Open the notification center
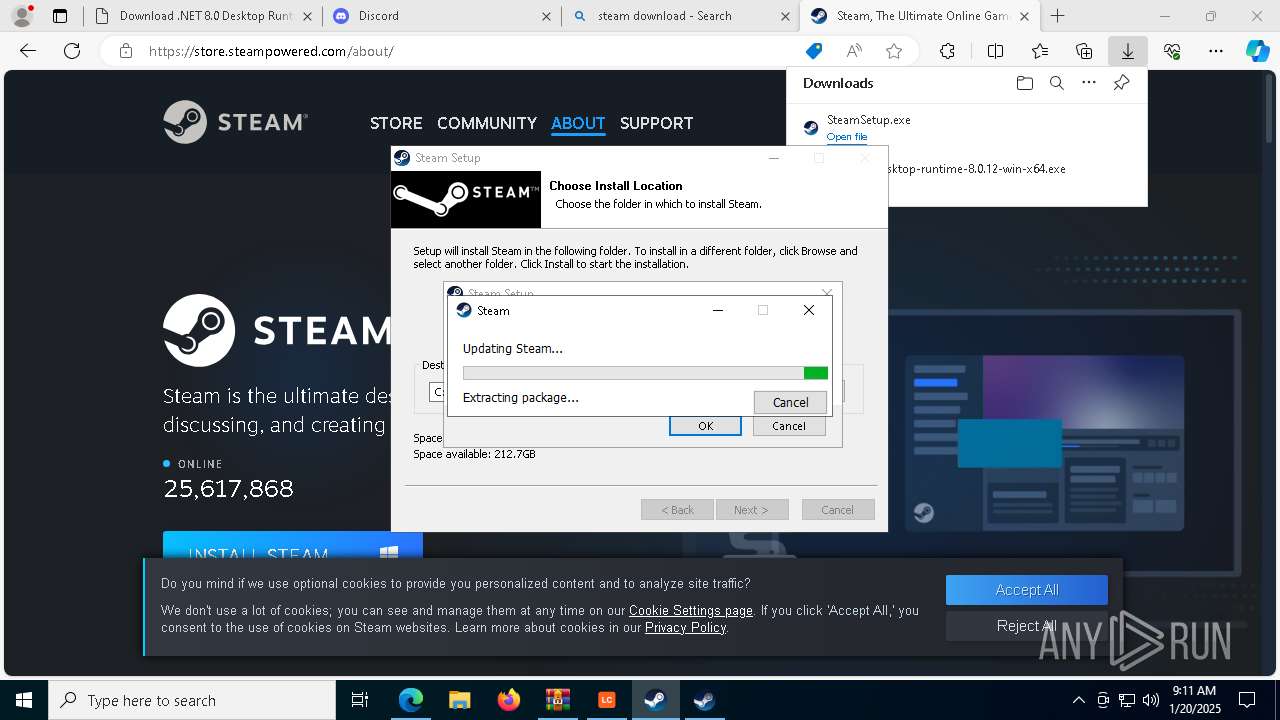 pos(1247,700)
